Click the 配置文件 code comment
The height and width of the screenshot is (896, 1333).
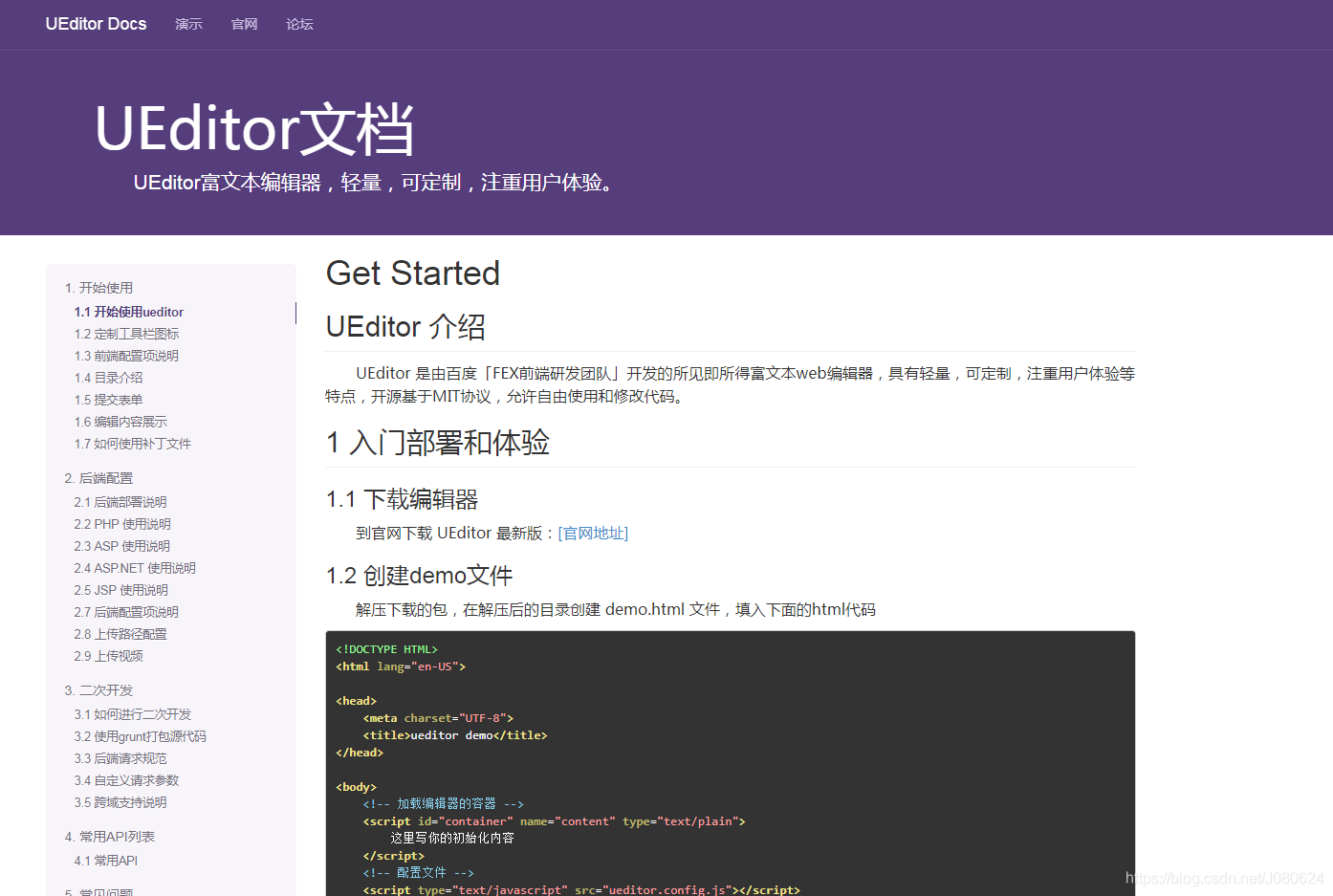click(x=418, y=873)
